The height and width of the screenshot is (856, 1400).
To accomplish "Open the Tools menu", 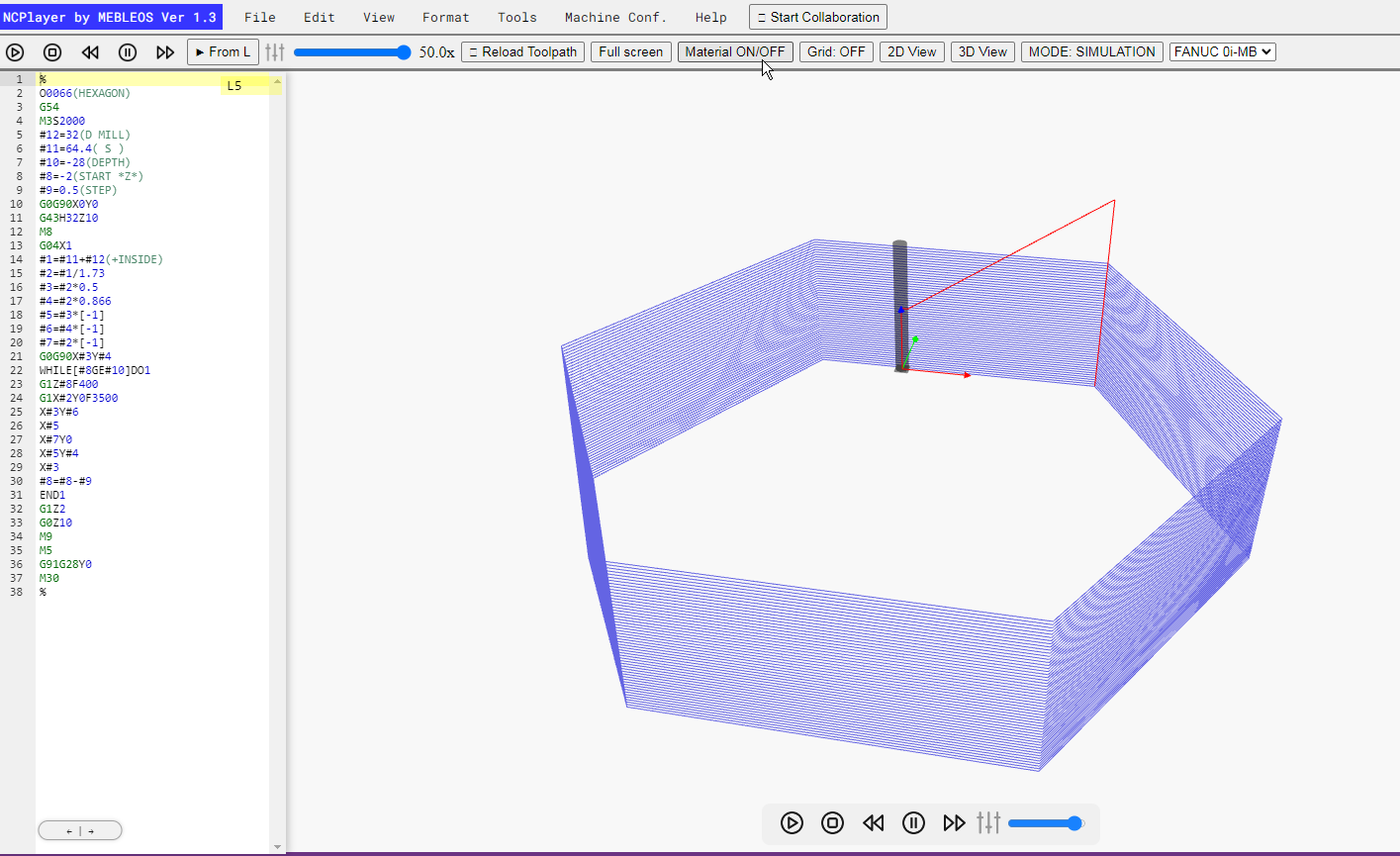I will [x=517, y=17].
